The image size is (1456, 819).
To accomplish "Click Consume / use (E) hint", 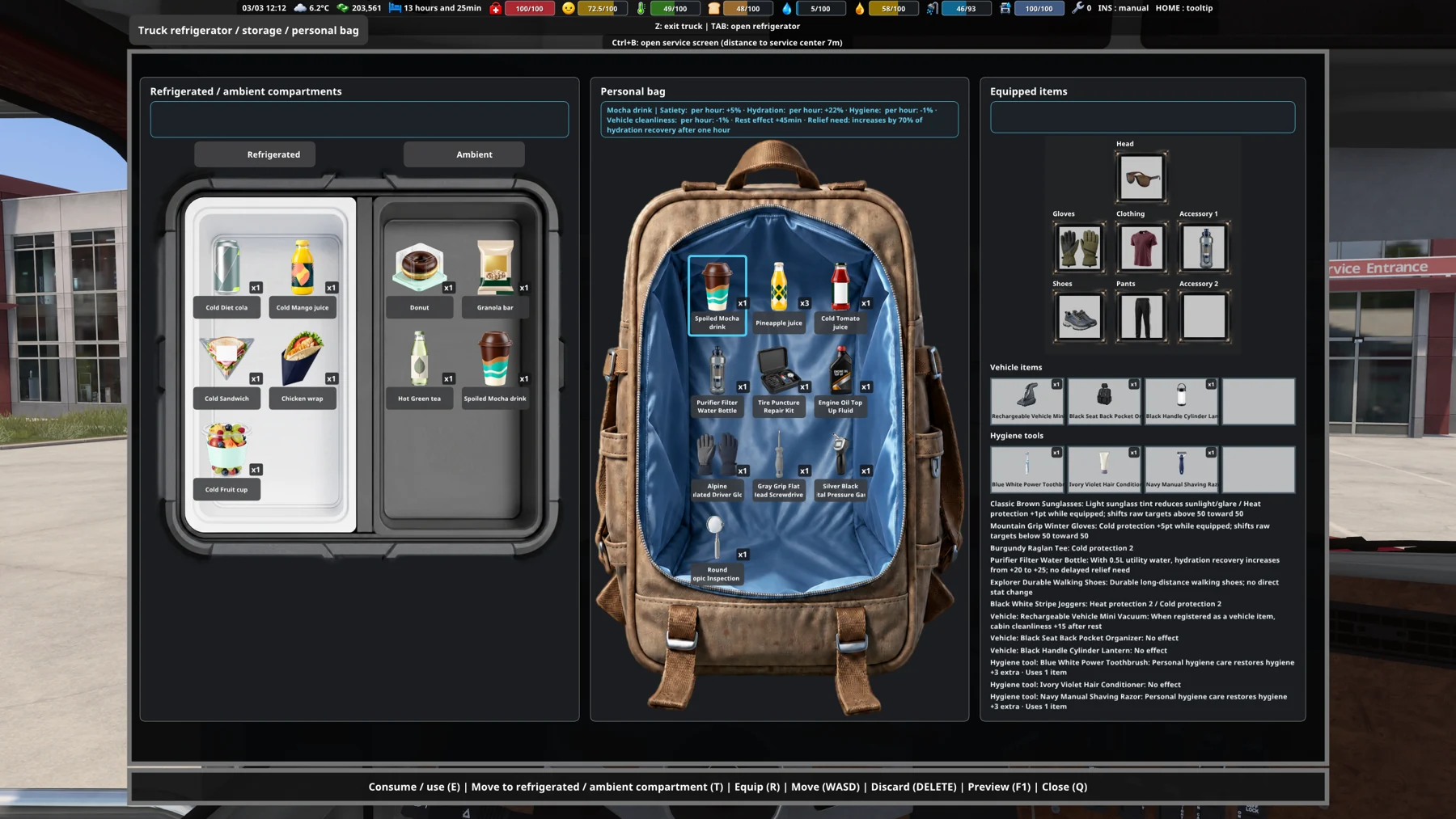I will tap(414, 787).
